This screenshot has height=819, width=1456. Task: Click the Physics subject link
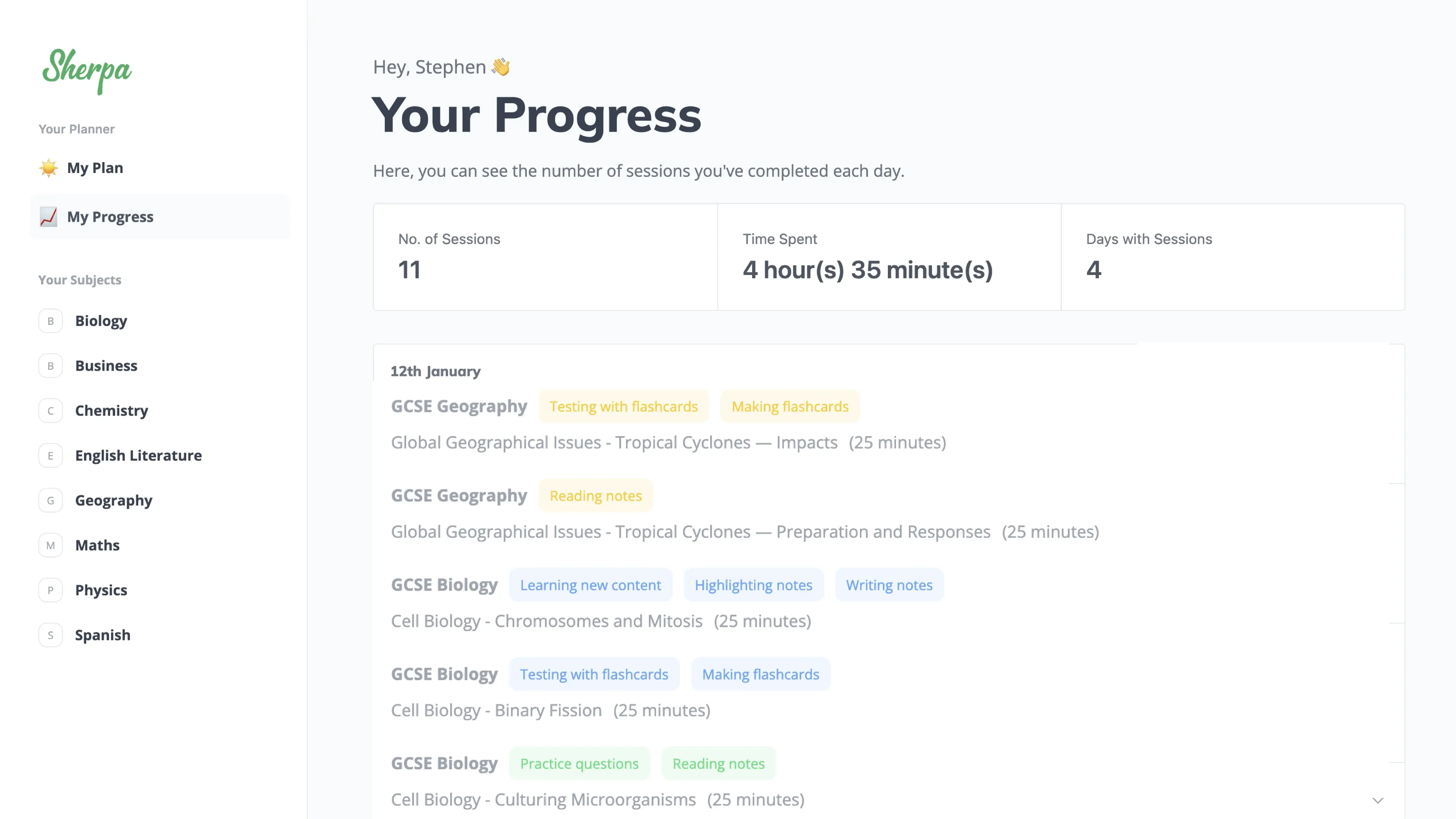(101, 589)
